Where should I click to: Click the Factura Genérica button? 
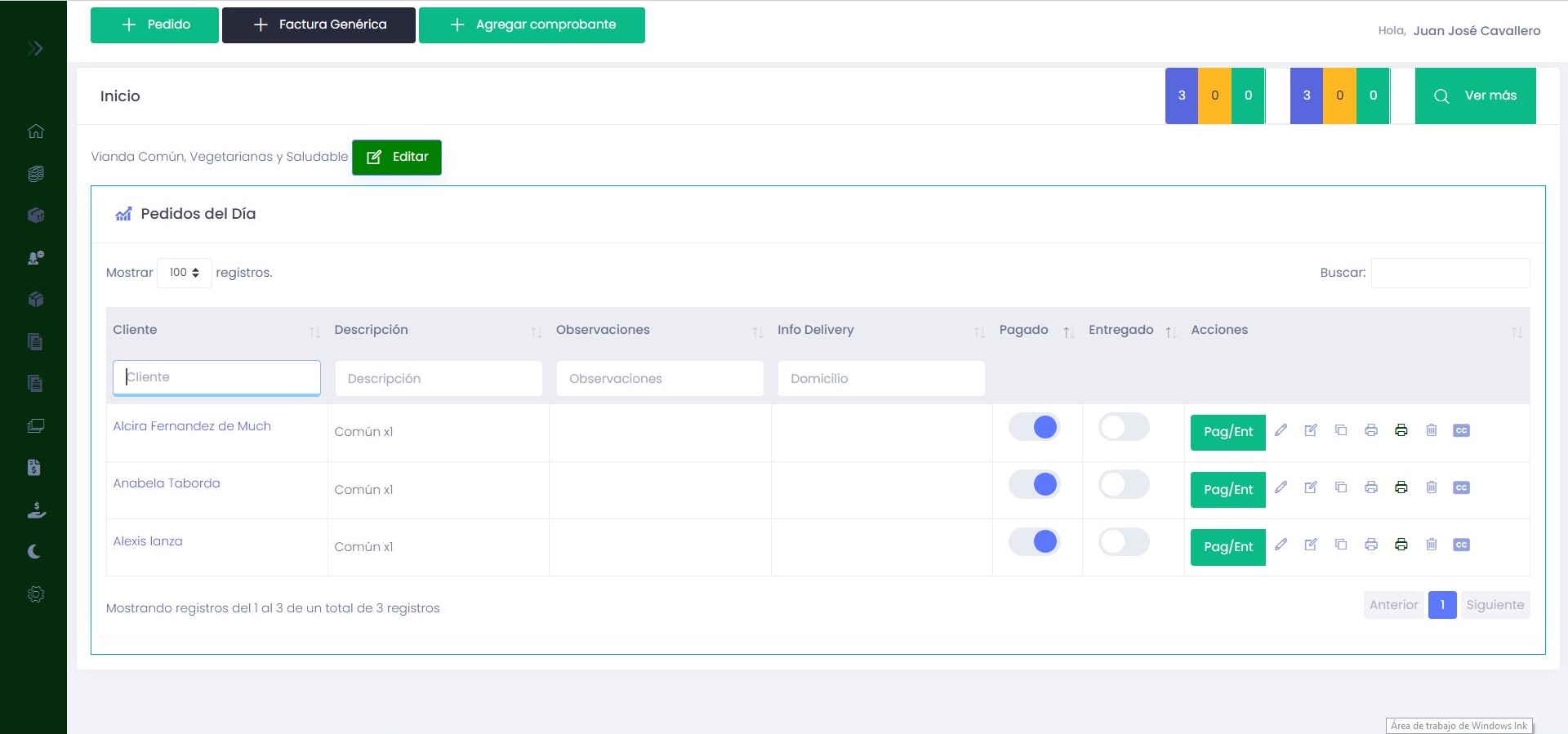click(x=318, y=25)
